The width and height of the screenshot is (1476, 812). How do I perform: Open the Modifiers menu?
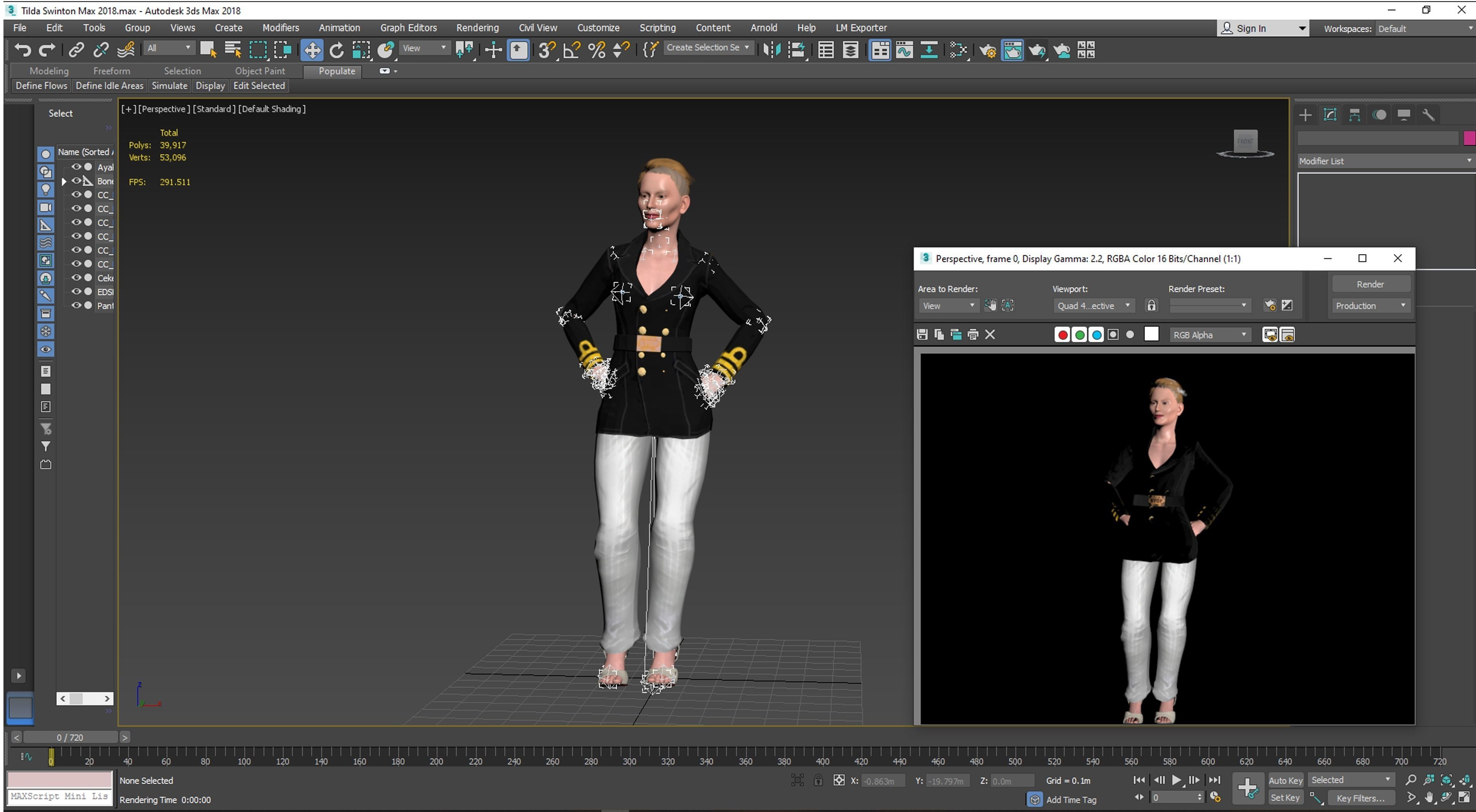tap(280, 28)
